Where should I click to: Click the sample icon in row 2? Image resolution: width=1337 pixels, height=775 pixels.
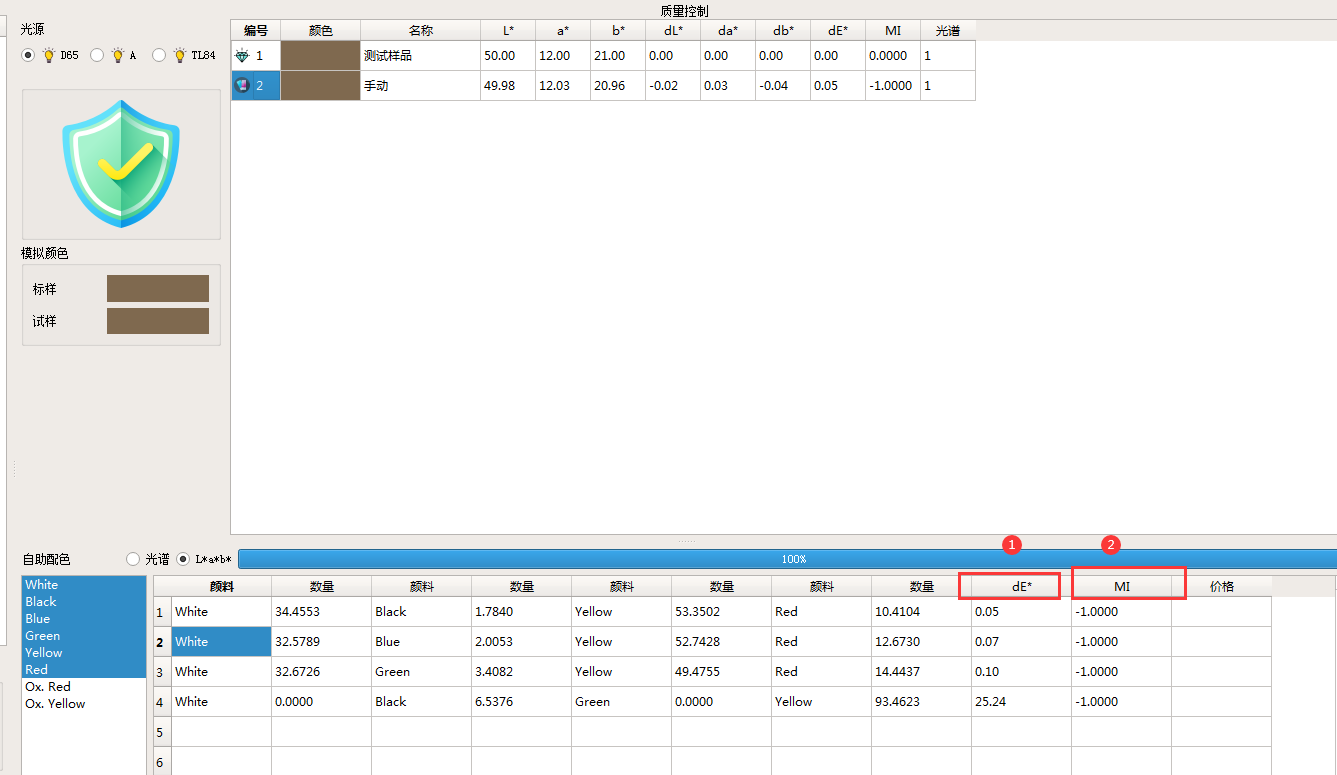click(x=242, y=86)
